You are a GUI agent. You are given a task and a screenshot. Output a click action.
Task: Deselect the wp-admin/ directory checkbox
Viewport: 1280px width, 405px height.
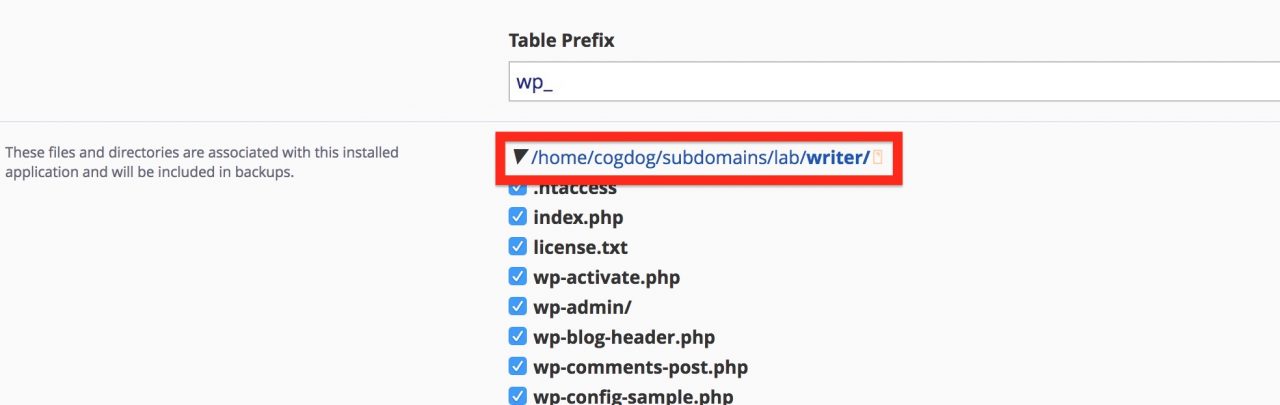point(517,307)
